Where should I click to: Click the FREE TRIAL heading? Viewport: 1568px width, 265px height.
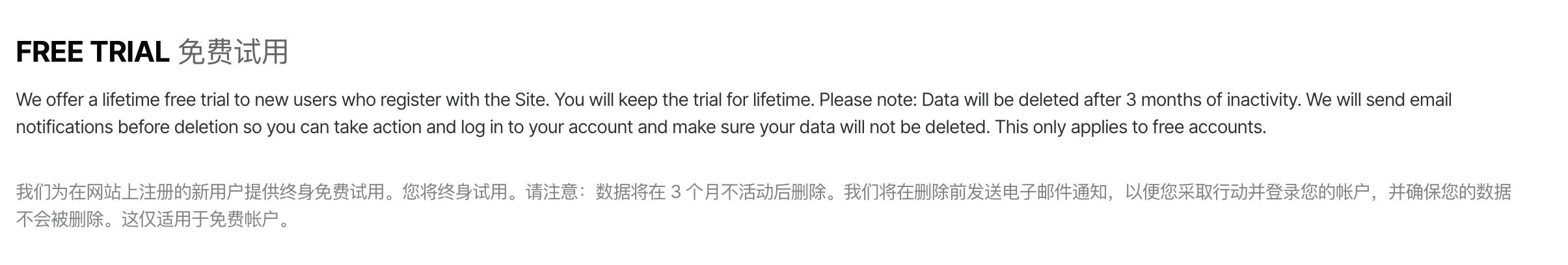[92, 52]
